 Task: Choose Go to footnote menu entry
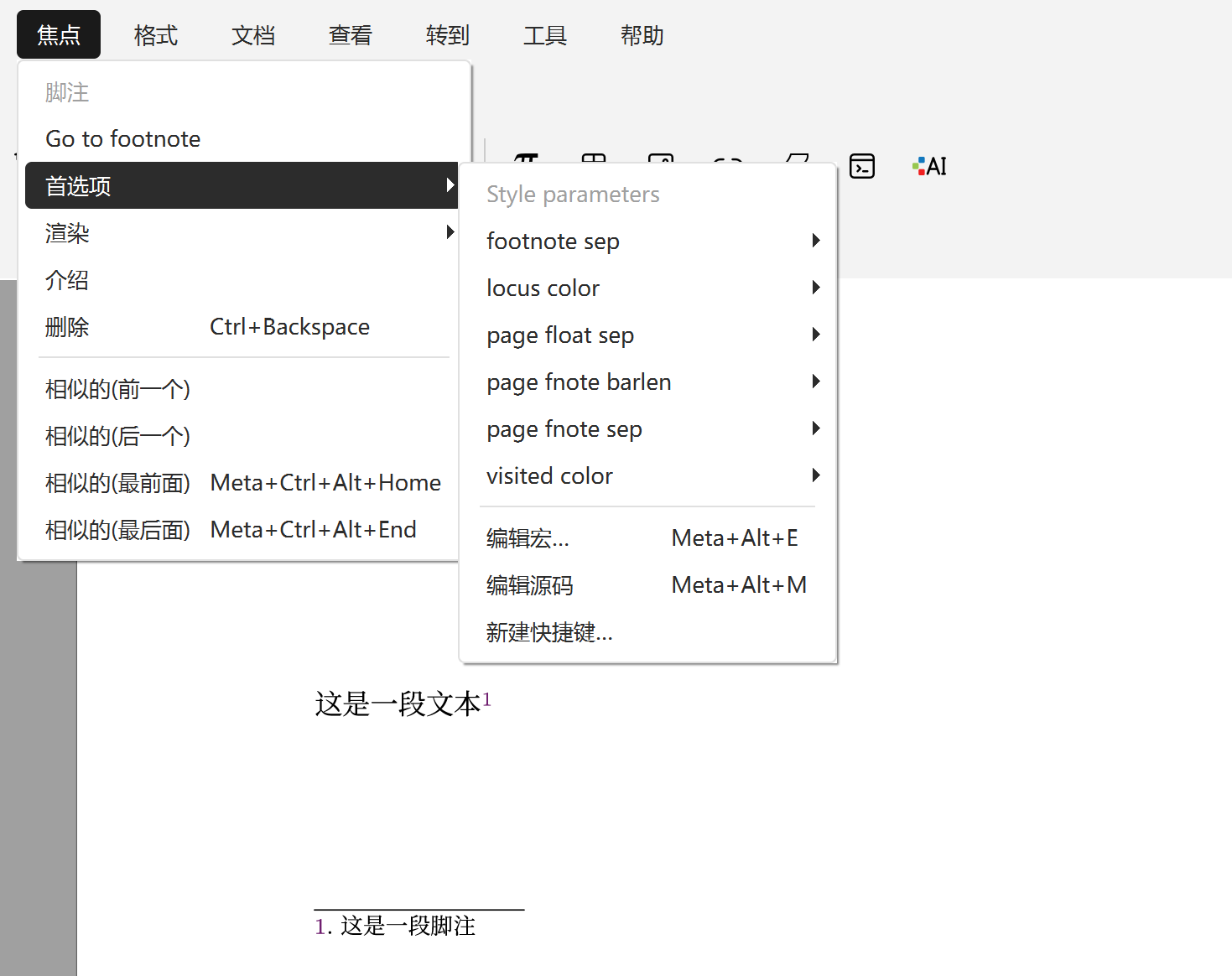point(123,139)
